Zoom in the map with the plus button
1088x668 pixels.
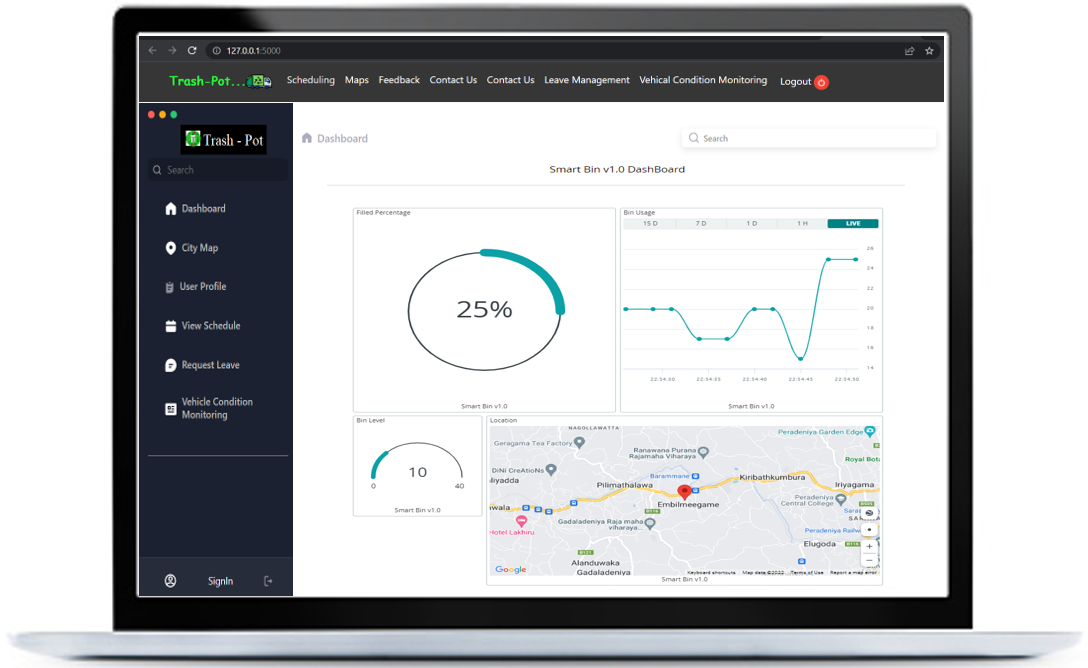pos(869,546)
